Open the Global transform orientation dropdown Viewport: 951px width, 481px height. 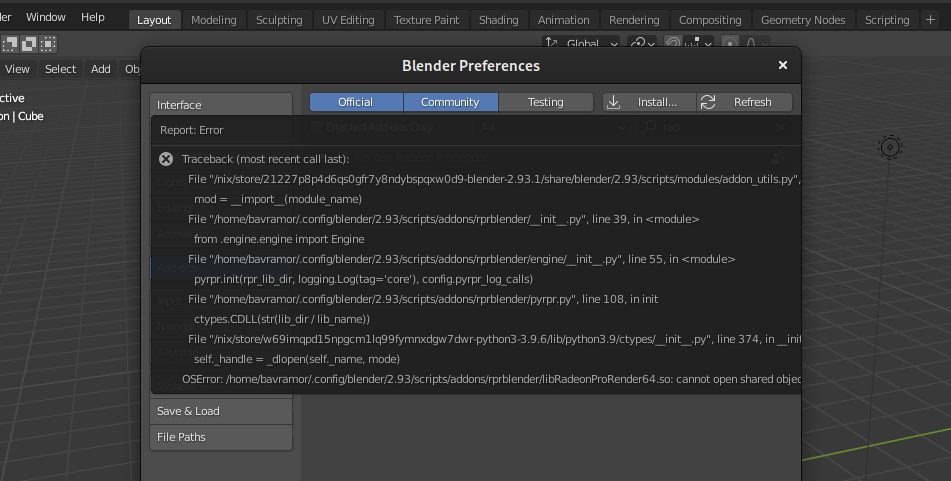point(583,43)
